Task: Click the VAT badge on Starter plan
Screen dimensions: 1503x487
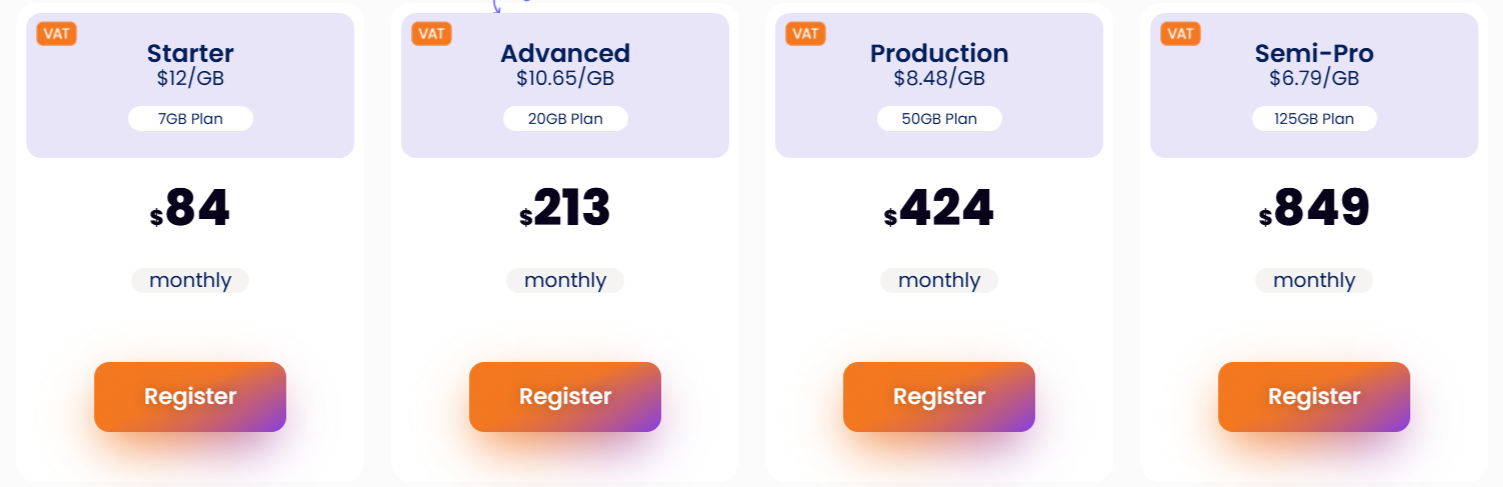Action: tap(57, 33)
